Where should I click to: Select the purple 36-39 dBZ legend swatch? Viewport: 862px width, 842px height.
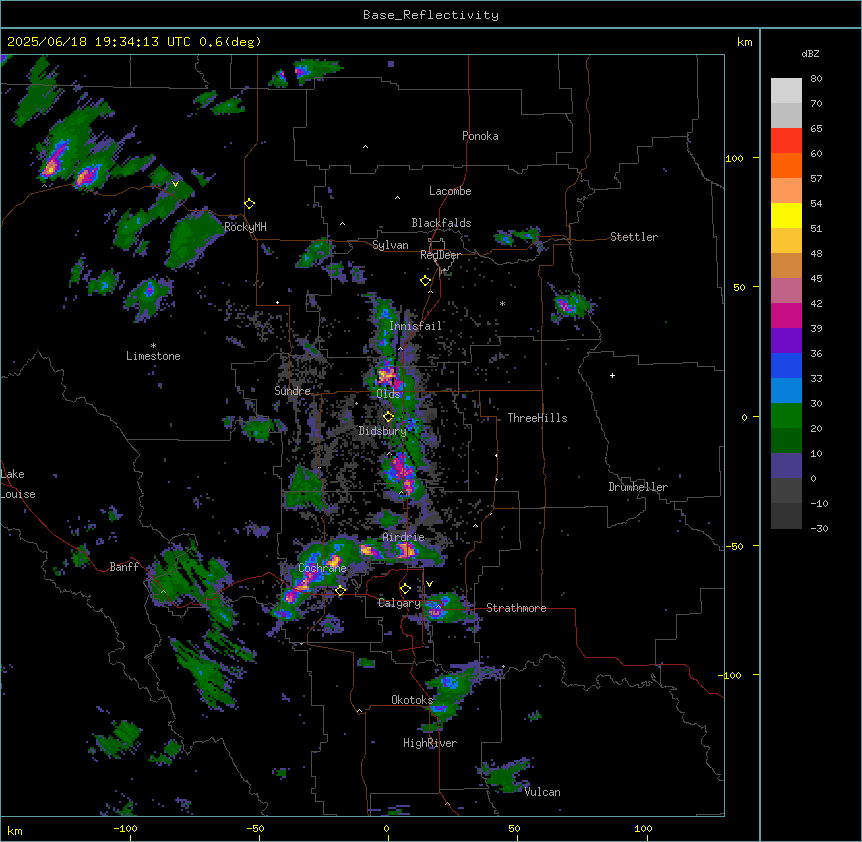tap(786, 340)
